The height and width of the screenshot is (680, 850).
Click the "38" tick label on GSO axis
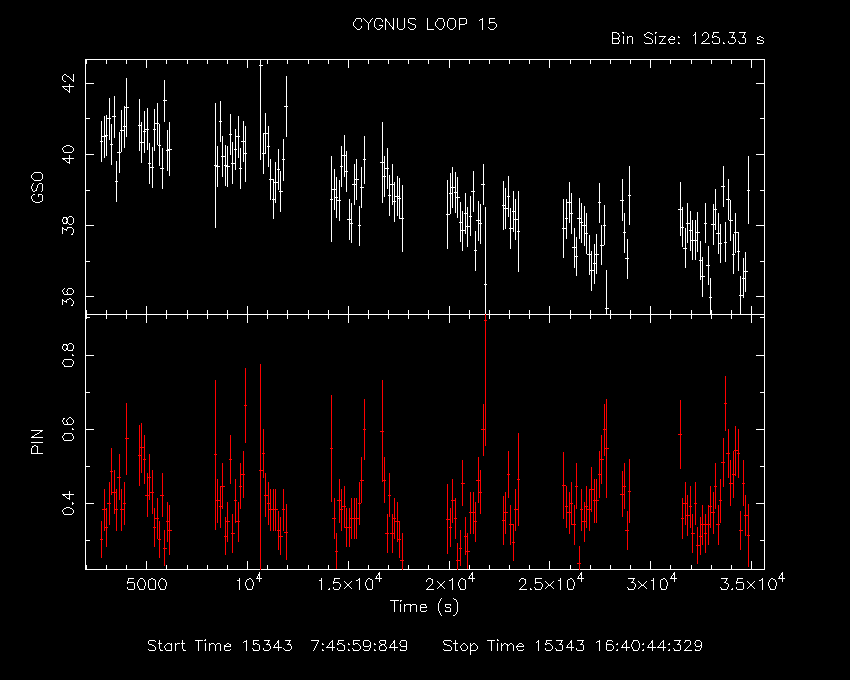69,226
